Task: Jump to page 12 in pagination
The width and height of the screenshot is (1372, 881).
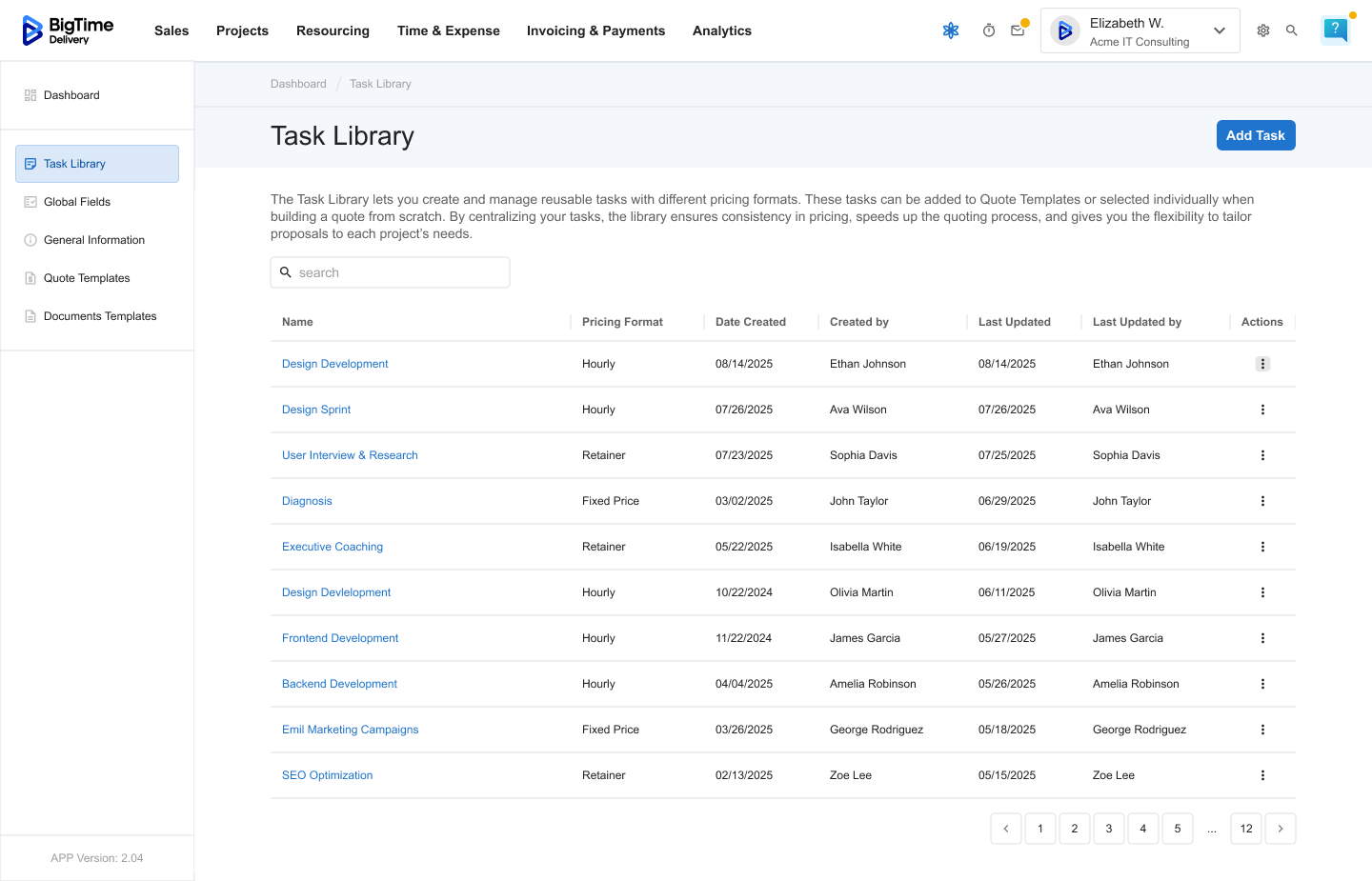Action: point(1246,829)
